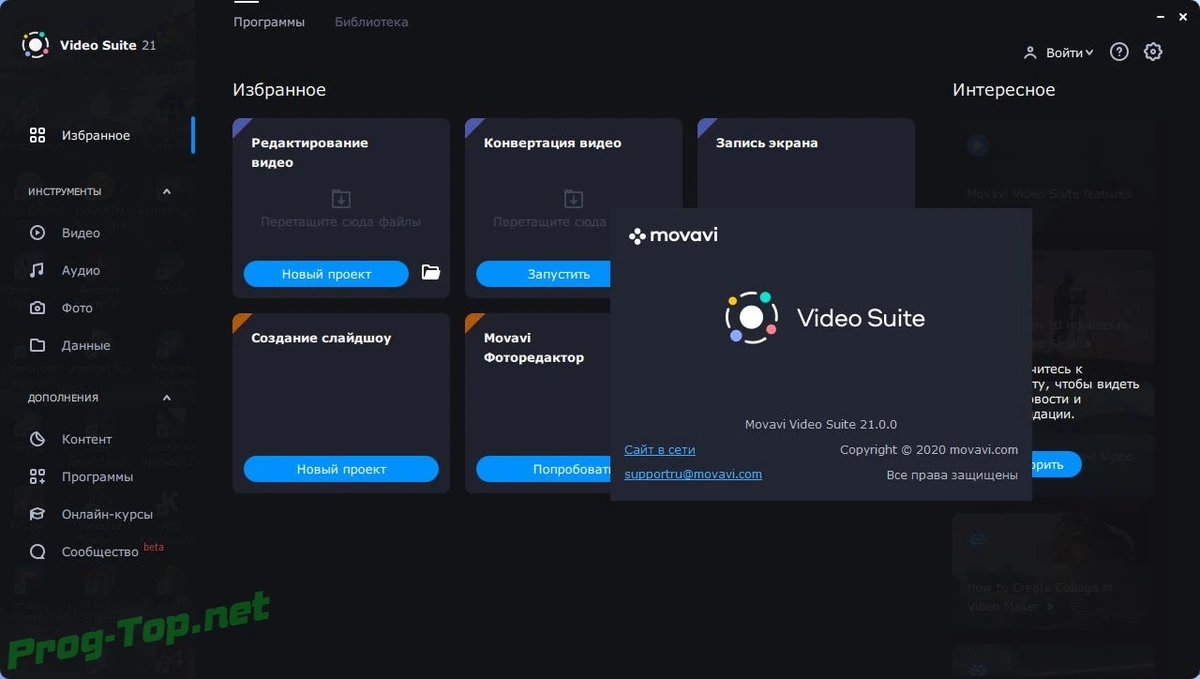
Task: Click the Запись экрана card title
Action: tap(767, 143)
